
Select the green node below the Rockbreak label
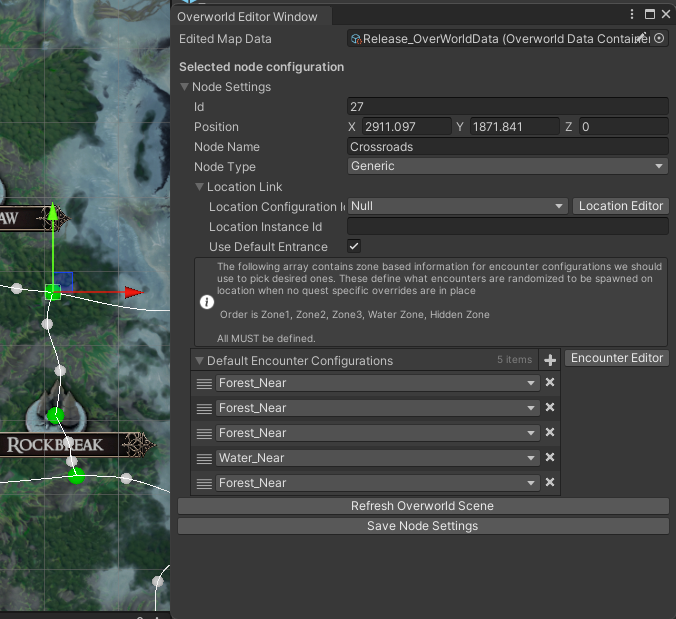pos(76,476)
